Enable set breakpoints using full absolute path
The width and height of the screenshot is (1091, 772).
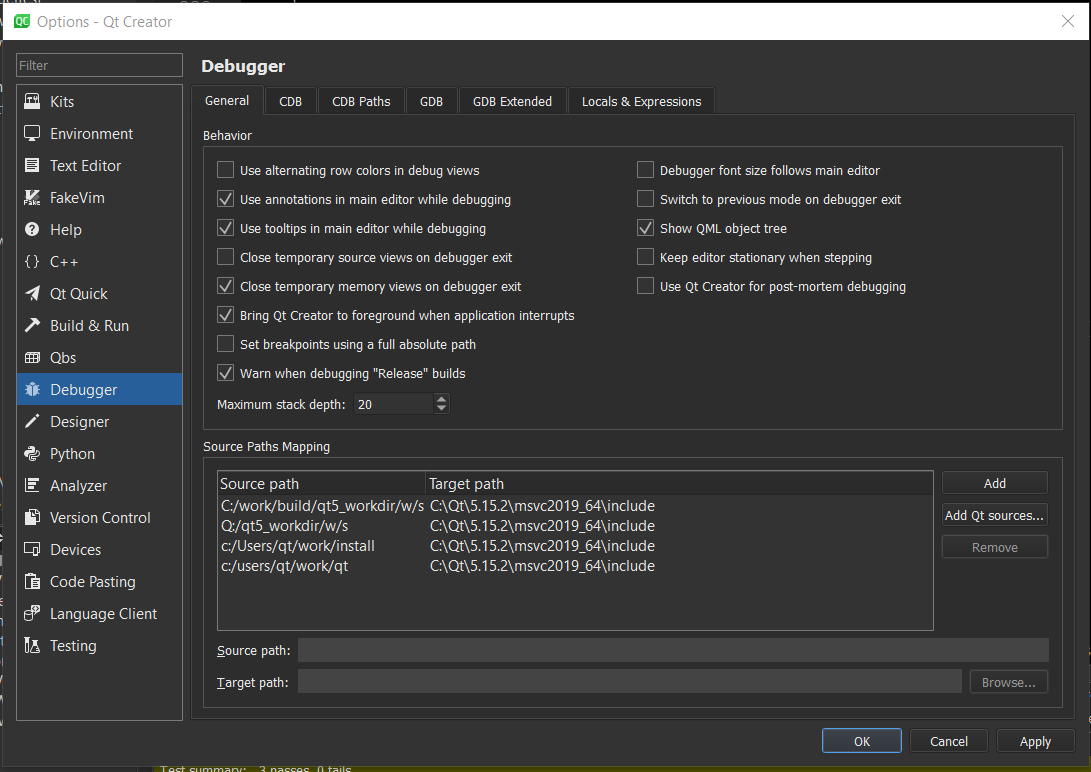tap(225, 344)
